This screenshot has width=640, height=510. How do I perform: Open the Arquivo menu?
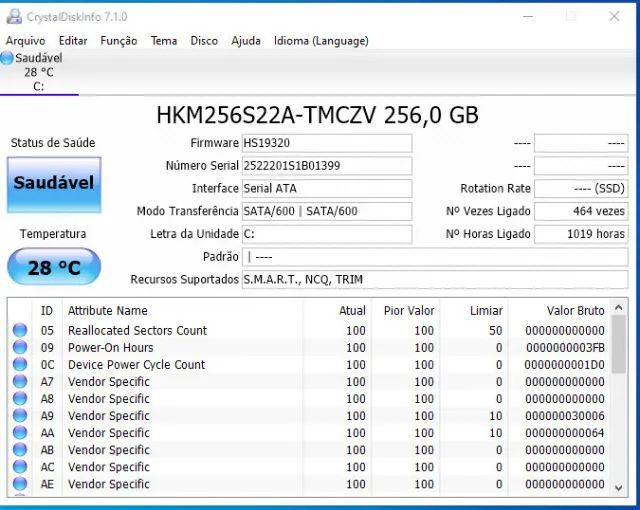coord(25,41)
